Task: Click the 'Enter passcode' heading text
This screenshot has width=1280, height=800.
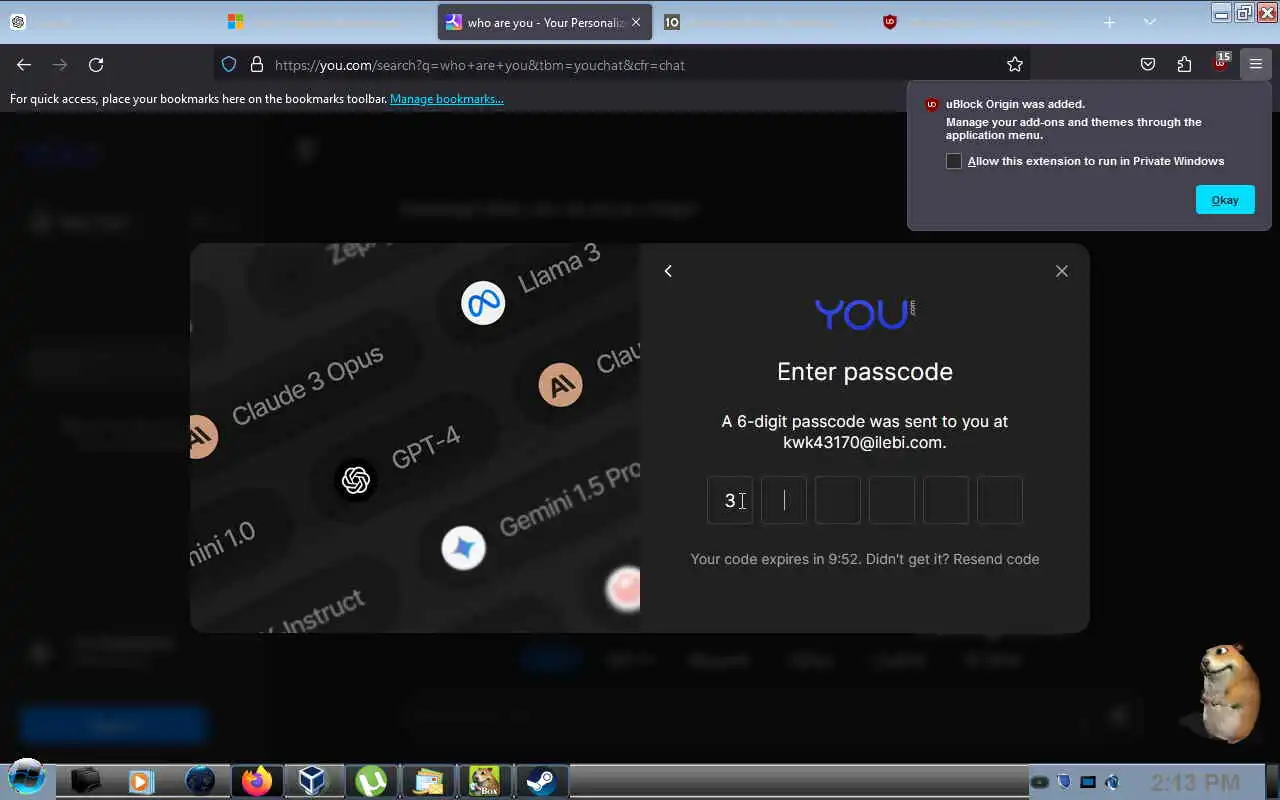Action: 865,372
